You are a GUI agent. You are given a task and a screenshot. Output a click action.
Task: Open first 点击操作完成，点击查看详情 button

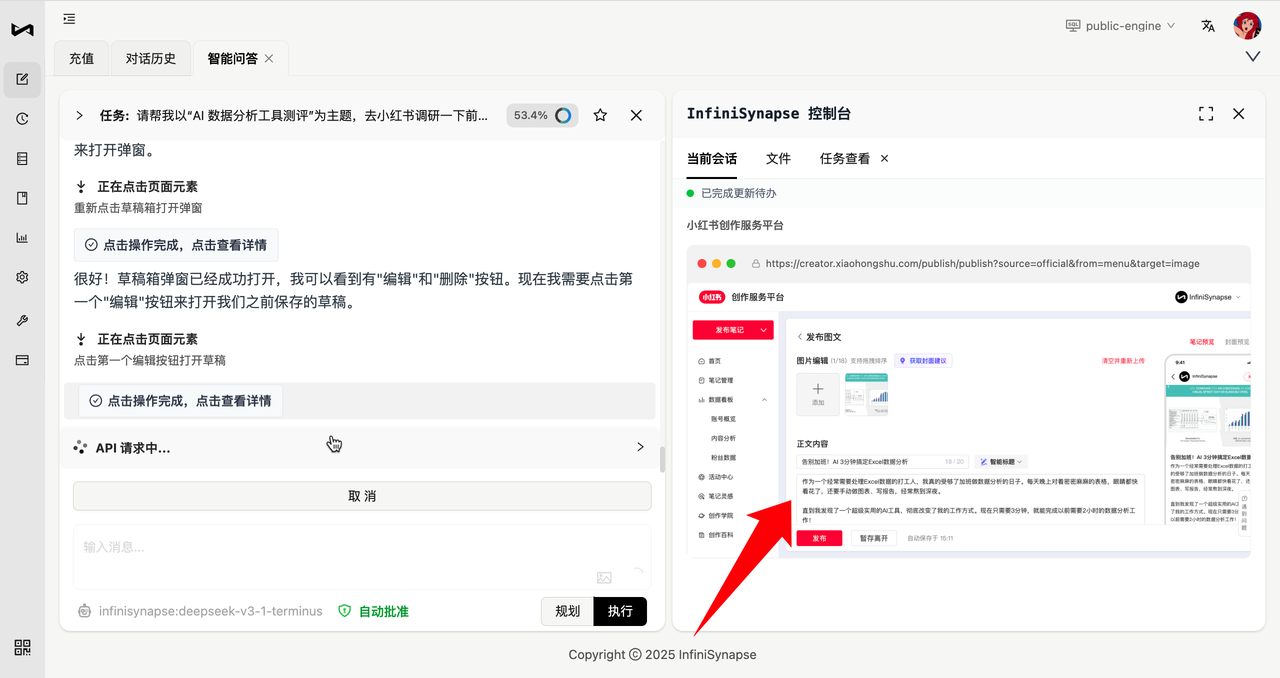coord(176,245)
